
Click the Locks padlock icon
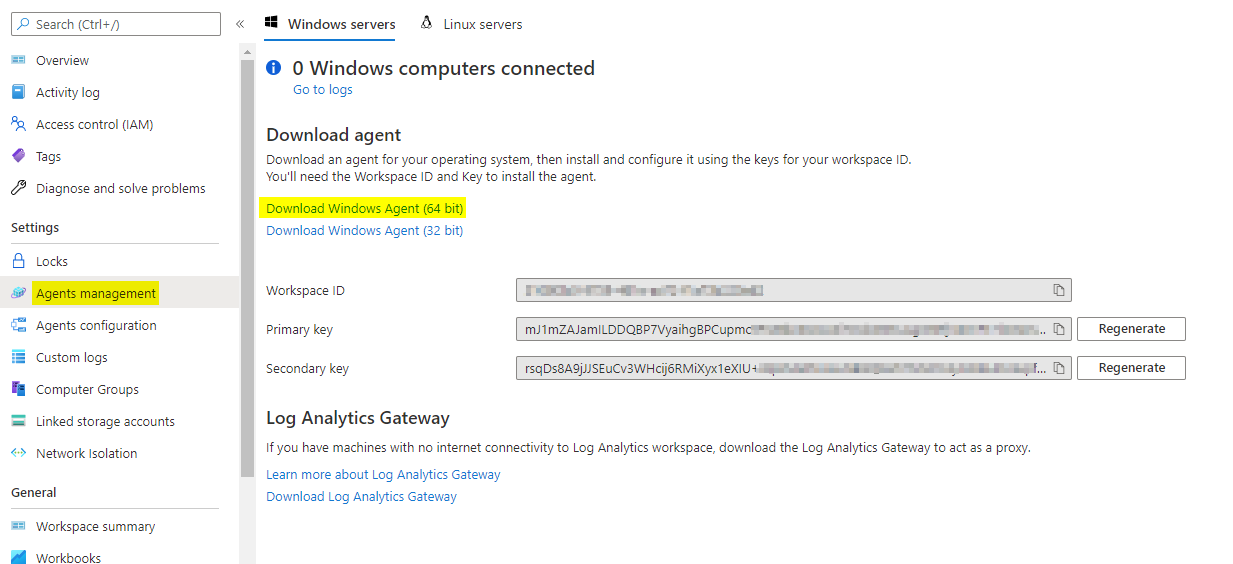click(18, 261)
